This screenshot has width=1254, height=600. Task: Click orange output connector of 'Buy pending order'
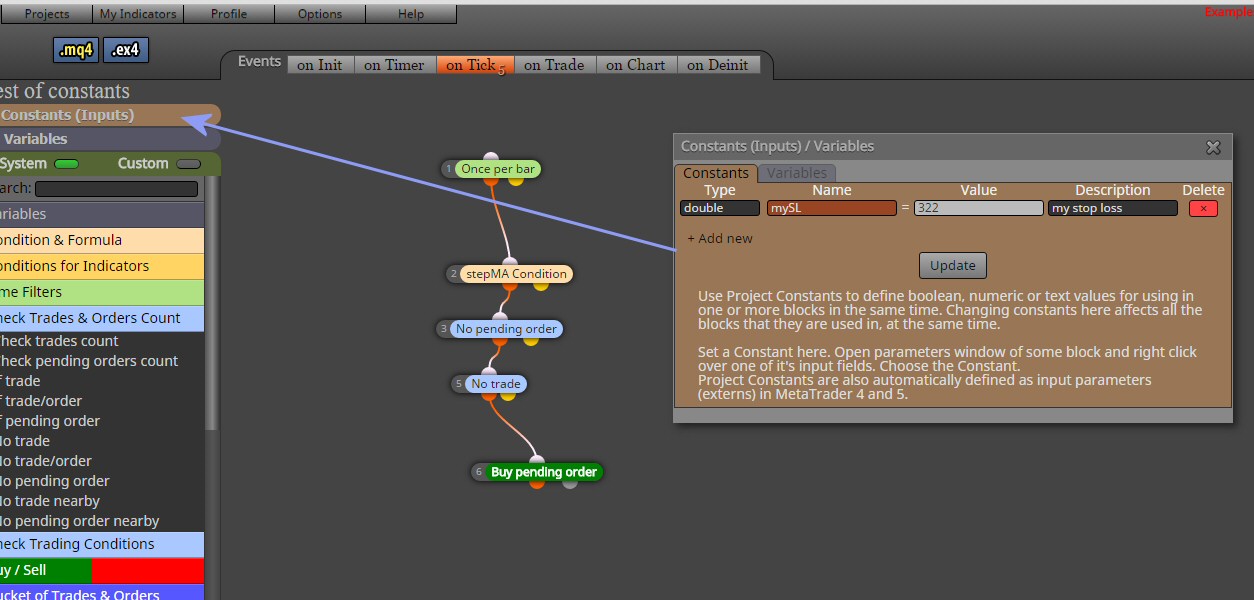coord(538,483)
